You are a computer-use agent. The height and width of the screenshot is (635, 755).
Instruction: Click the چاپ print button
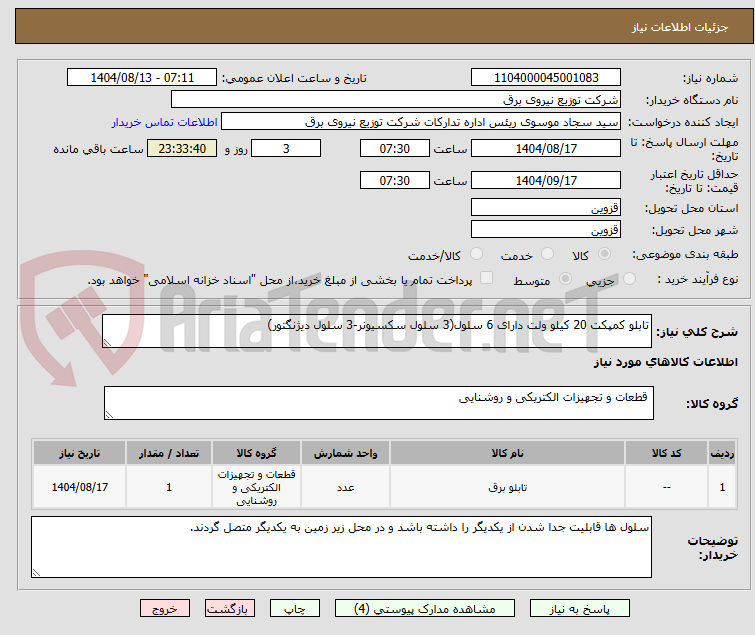[x=294, y=608]
